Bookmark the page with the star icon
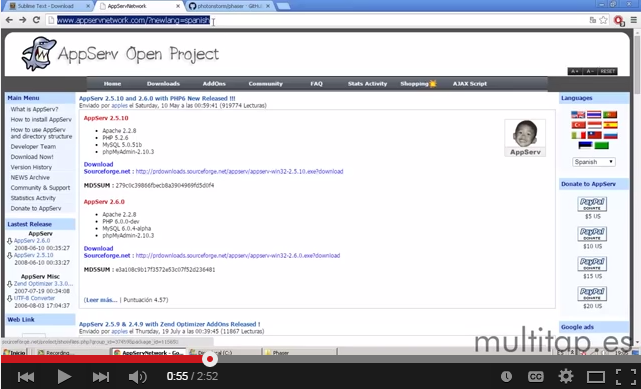The image size is (641, 389). point(603,20)
